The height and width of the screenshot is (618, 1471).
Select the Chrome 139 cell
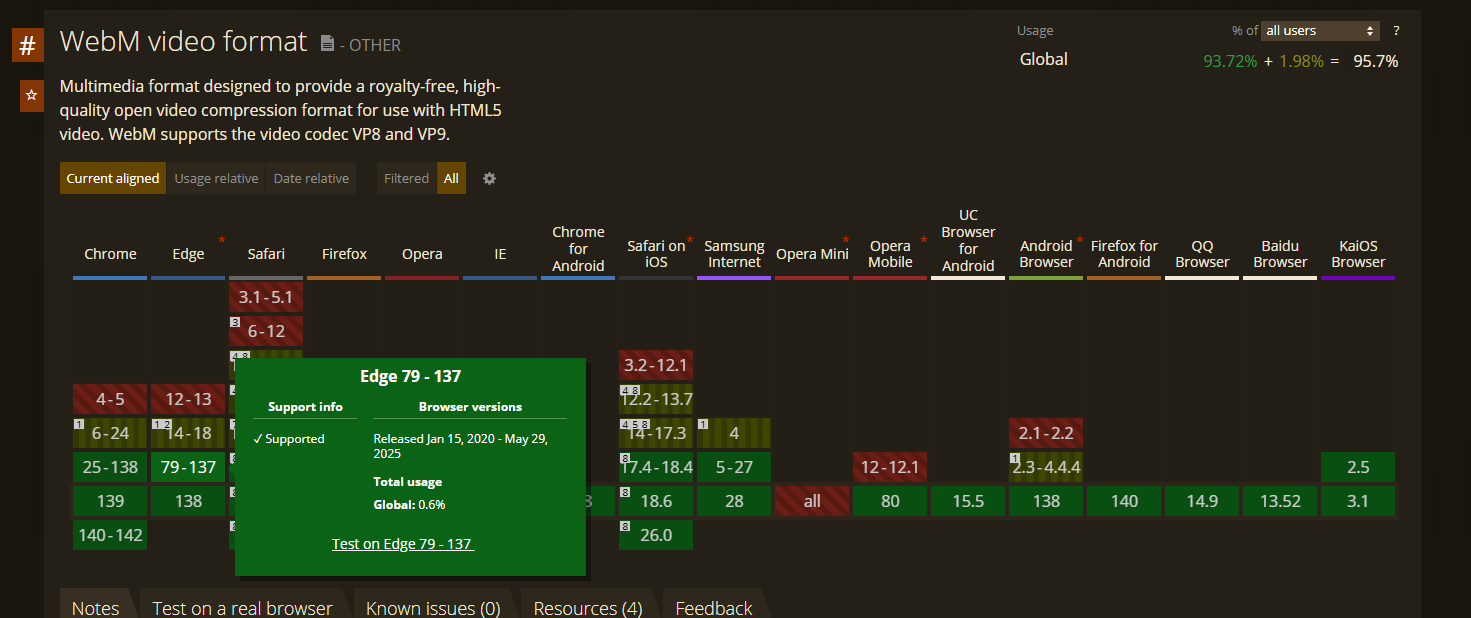pos(110,501)
